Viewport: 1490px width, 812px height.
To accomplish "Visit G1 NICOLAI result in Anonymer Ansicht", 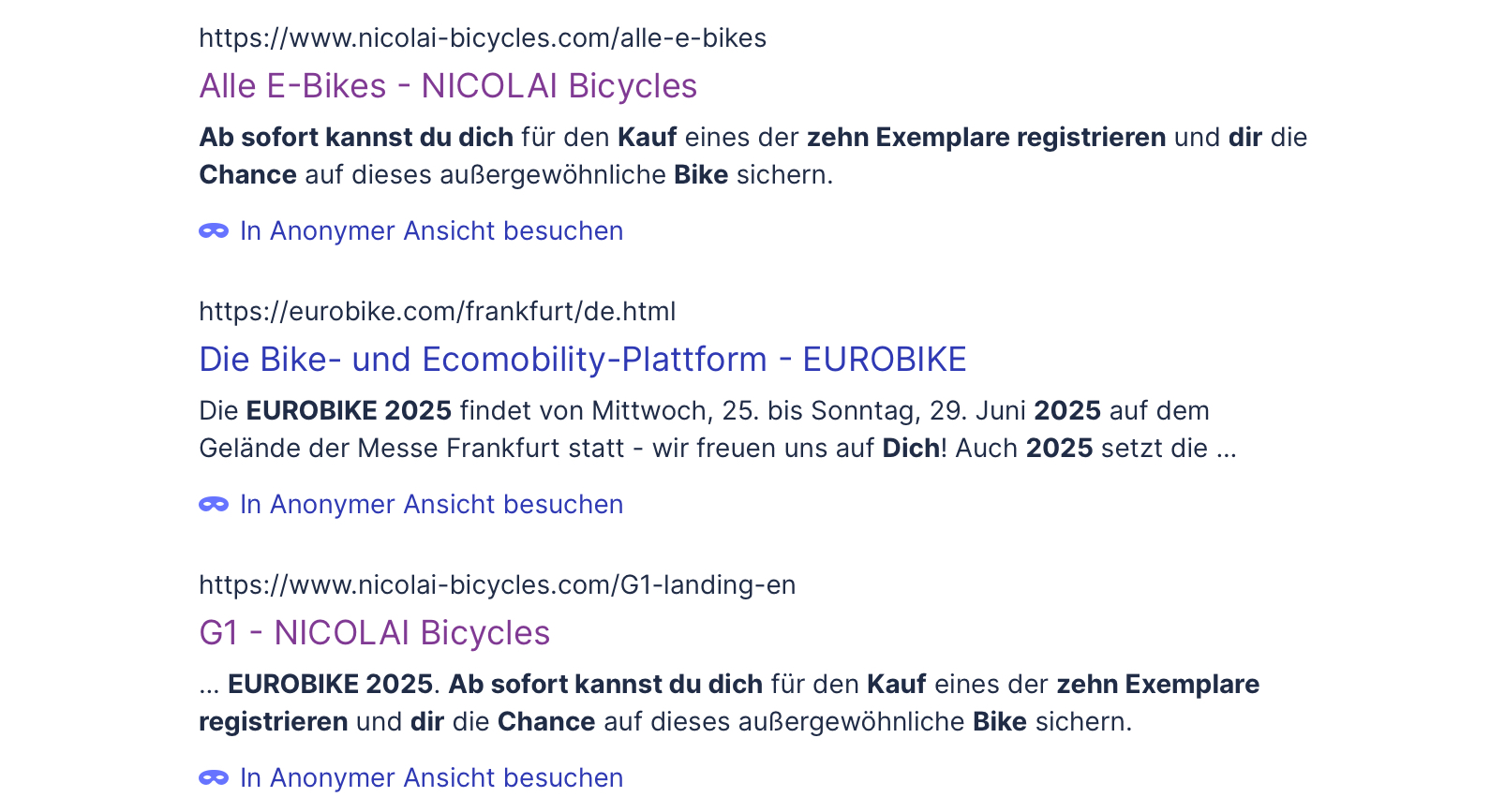I will [431, 777].
